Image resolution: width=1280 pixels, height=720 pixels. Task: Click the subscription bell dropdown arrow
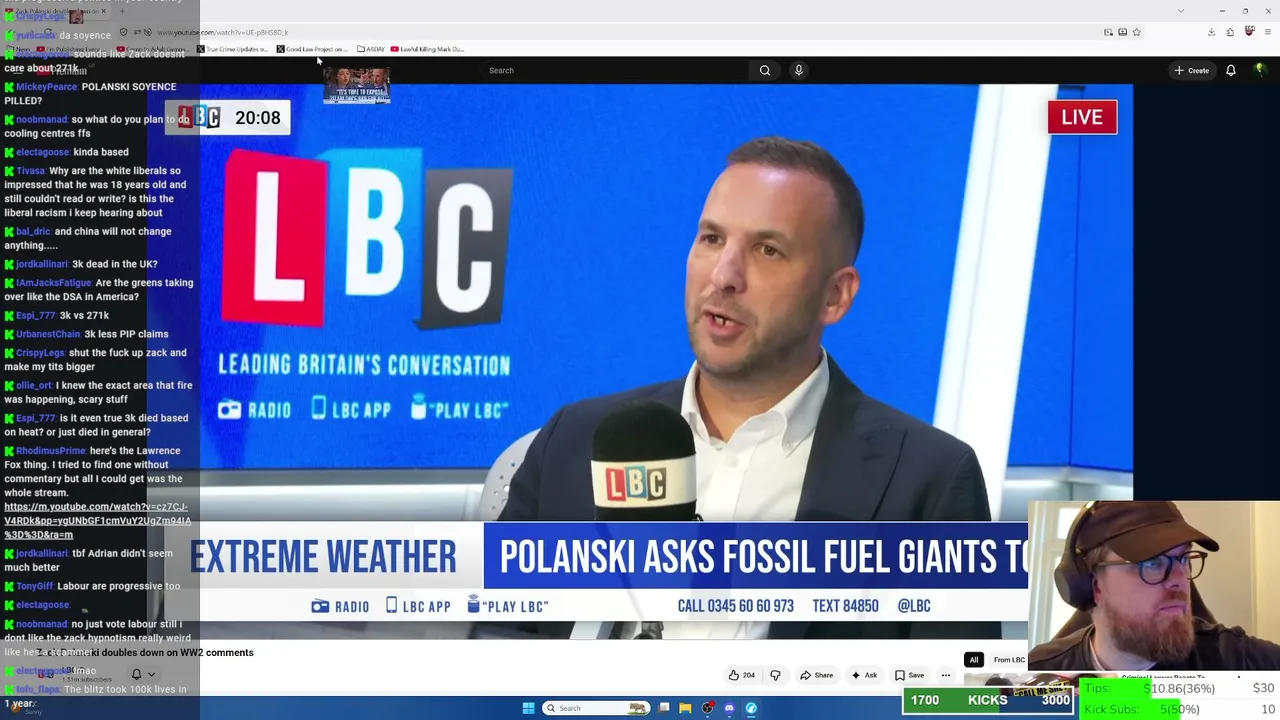[x=151, y=675]
